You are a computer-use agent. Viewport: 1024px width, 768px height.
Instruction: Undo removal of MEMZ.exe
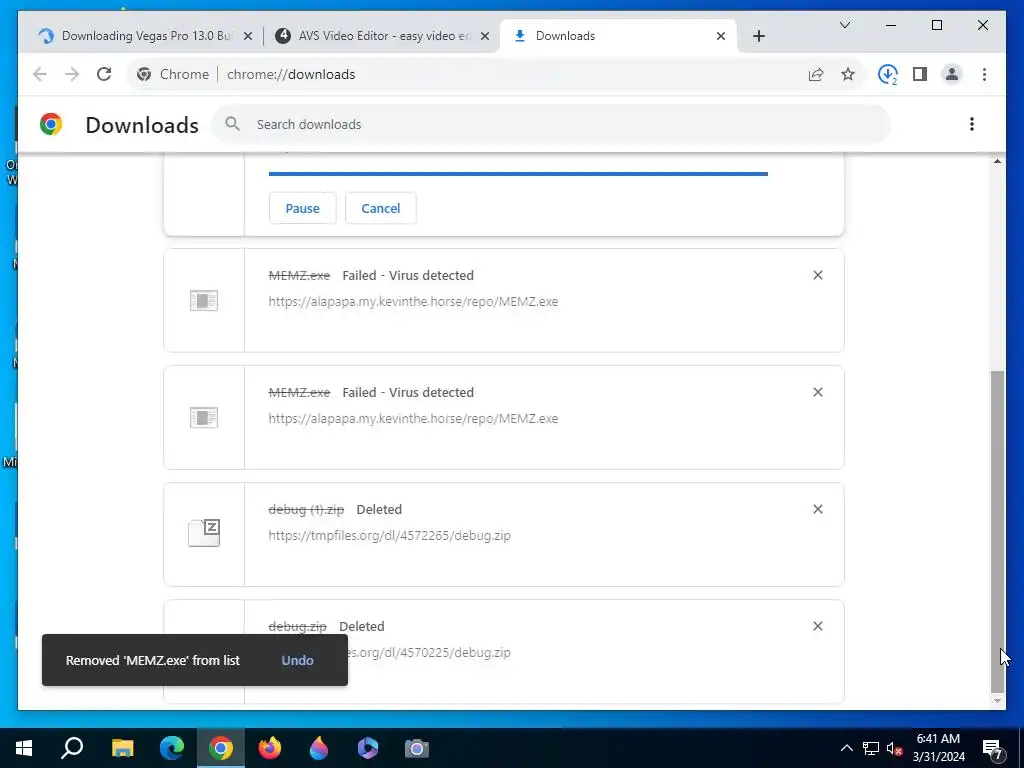coord(297,660)
